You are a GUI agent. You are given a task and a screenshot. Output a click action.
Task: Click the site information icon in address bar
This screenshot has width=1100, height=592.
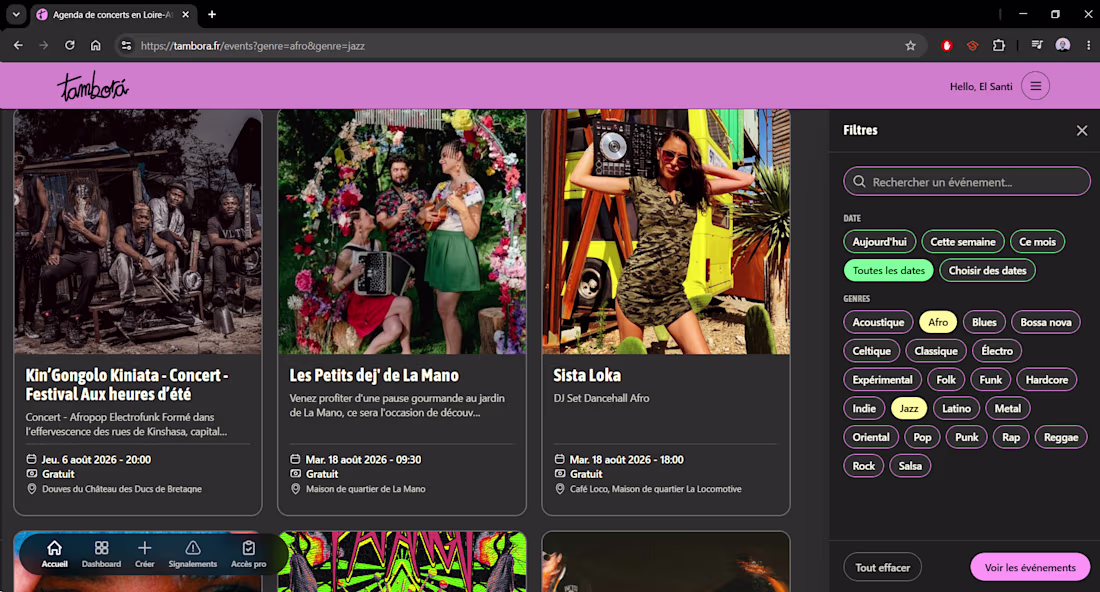(126, 46)
